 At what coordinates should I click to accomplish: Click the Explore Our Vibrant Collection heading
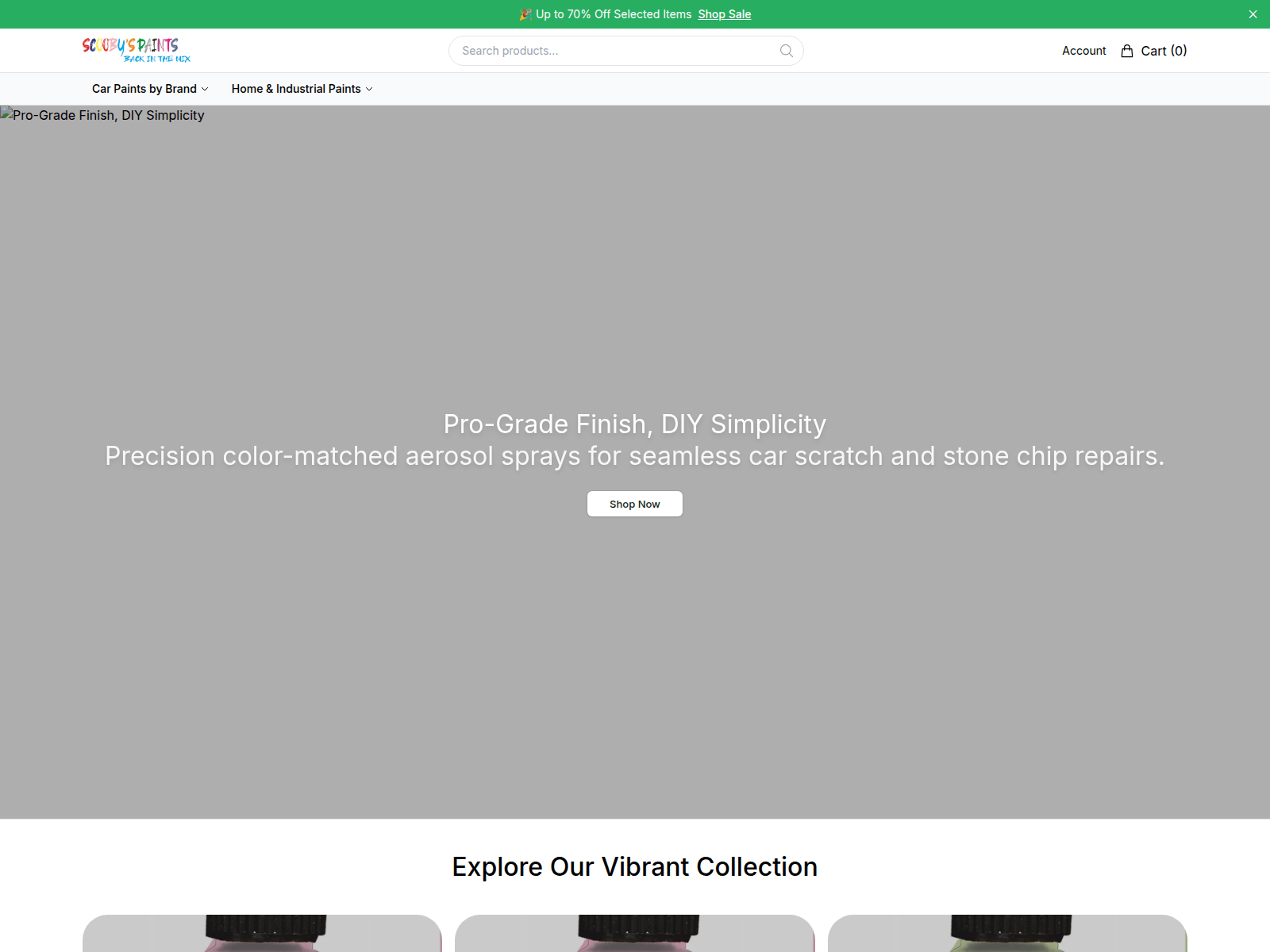(x=635, y=867)
